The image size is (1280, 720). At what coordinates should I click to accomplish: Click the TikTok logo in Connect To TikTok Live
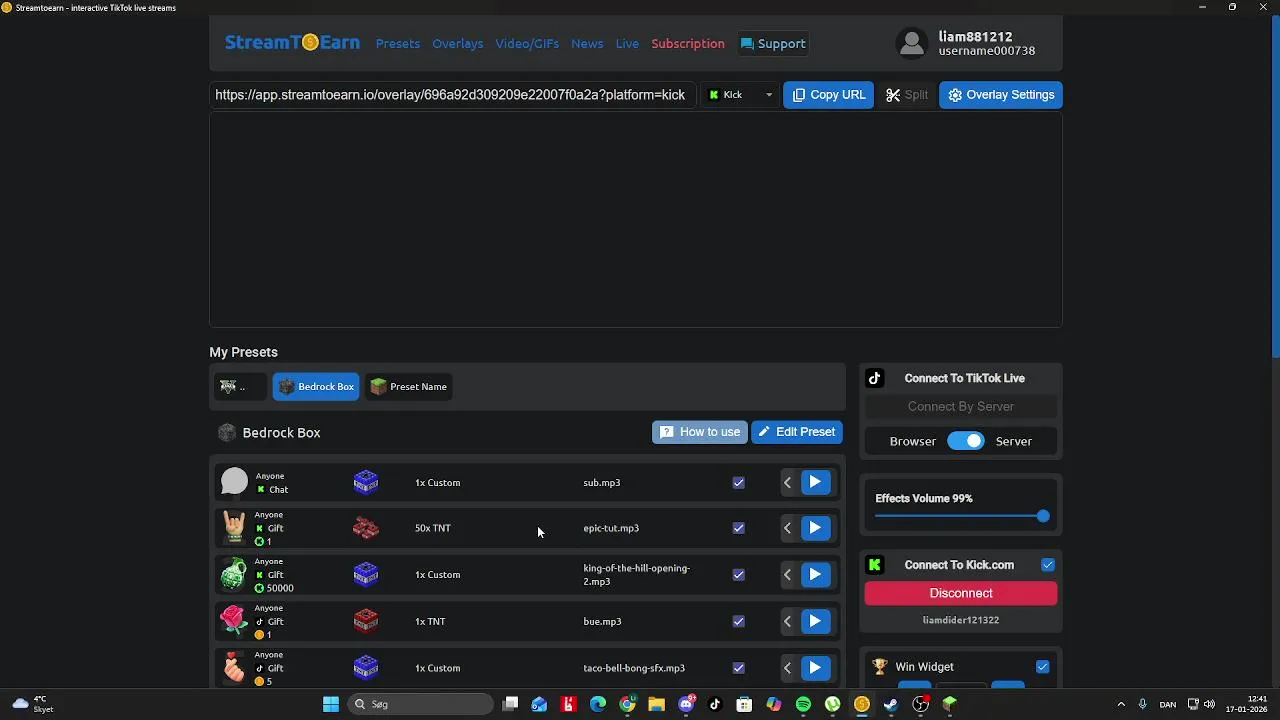(x=875, y=378)
